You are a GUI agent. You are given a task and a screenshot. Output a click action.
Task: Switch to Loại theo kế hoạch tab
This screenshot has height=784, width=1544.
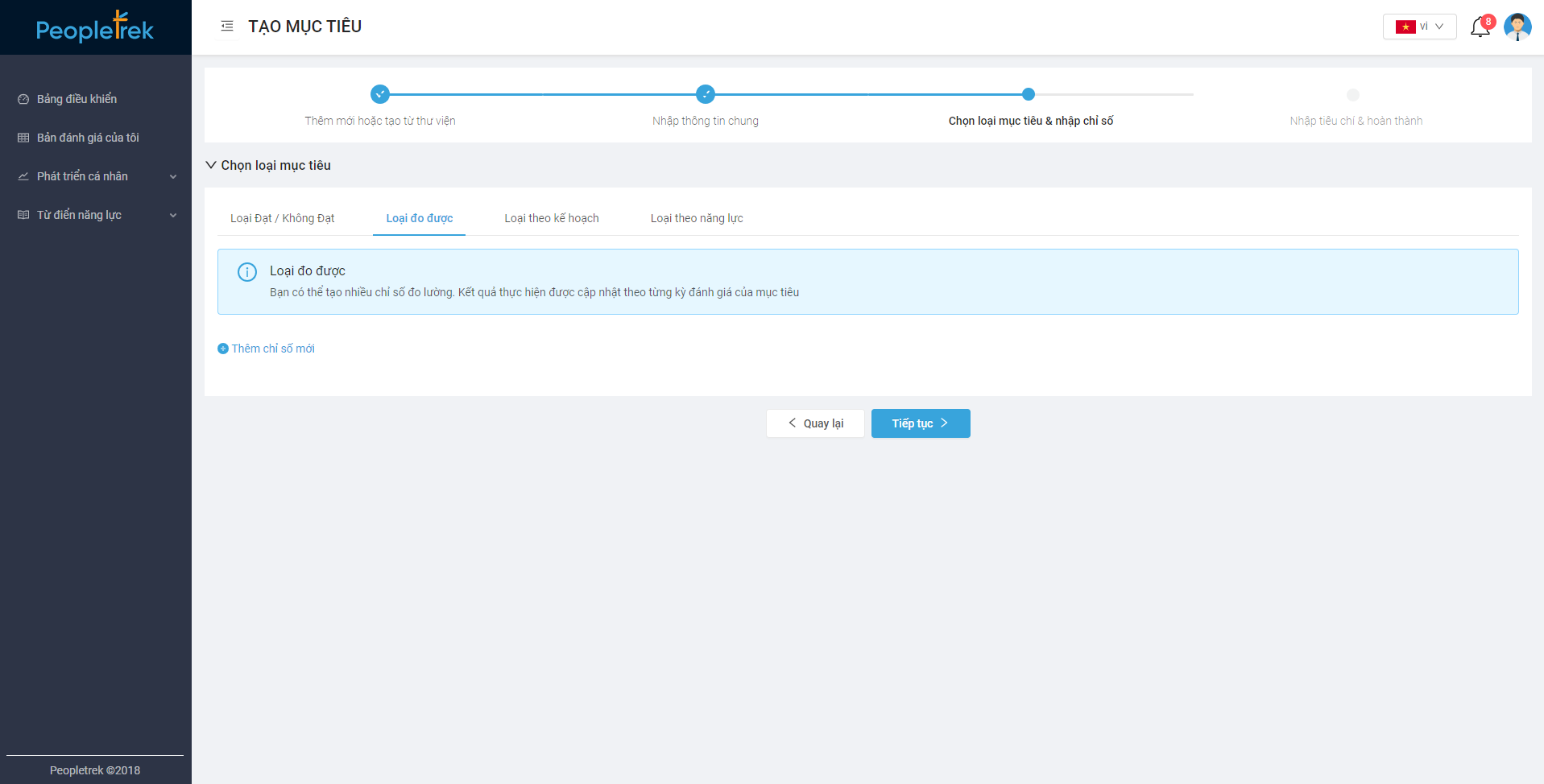coord(552,218)
